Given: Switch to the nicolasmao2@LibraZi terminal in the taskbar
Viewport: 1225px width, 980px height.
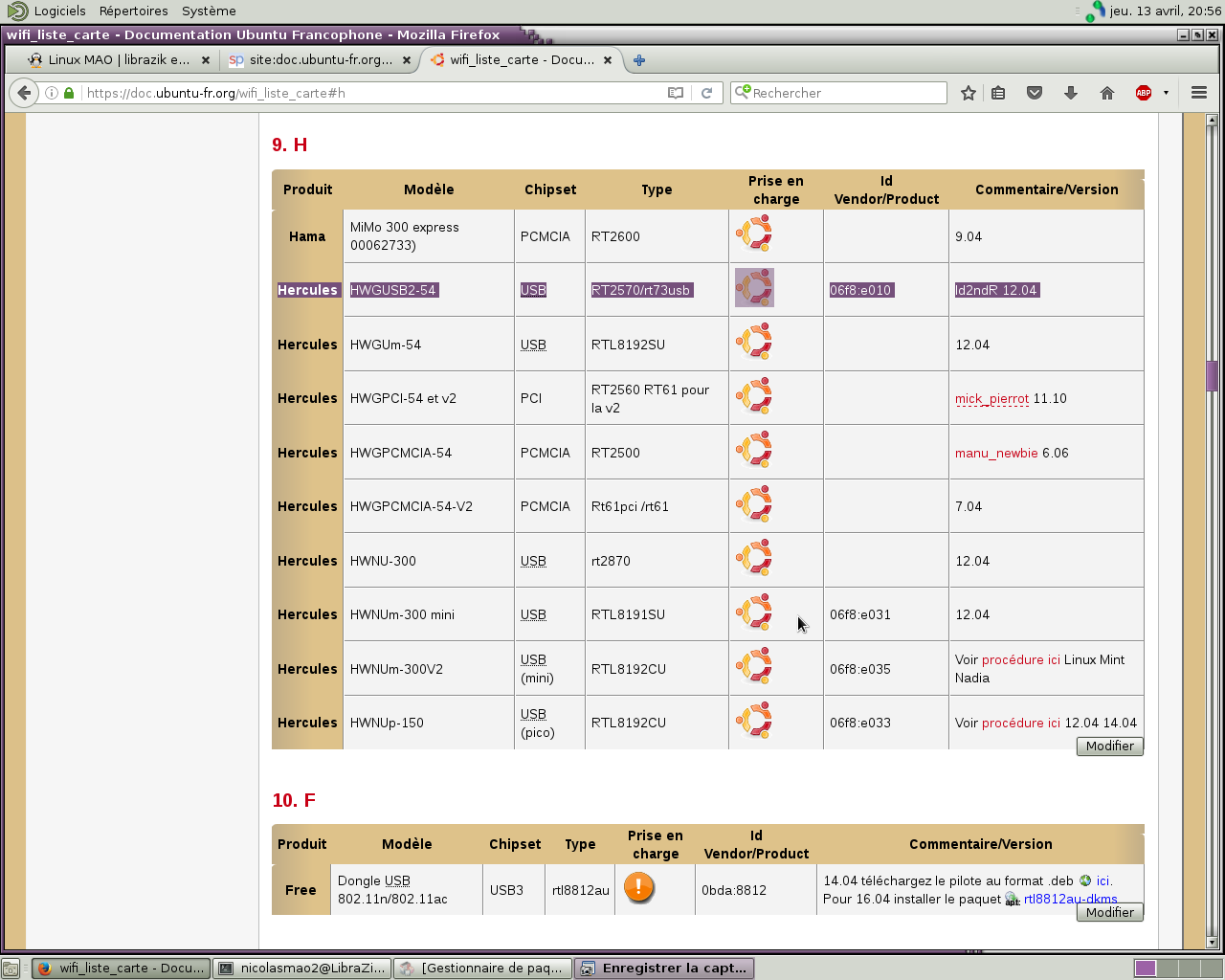Looking at the screenshot, I should 301,969.
